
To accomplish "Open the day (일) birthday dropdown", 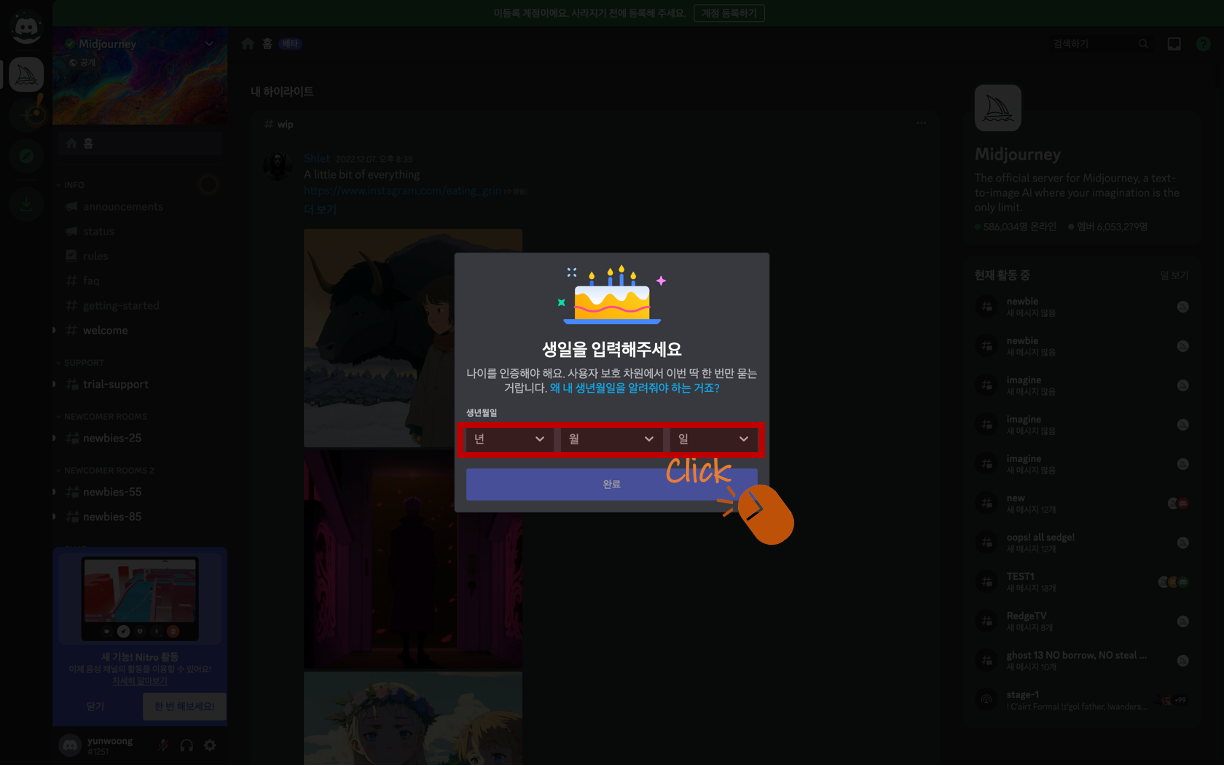I will coord(714,439).
